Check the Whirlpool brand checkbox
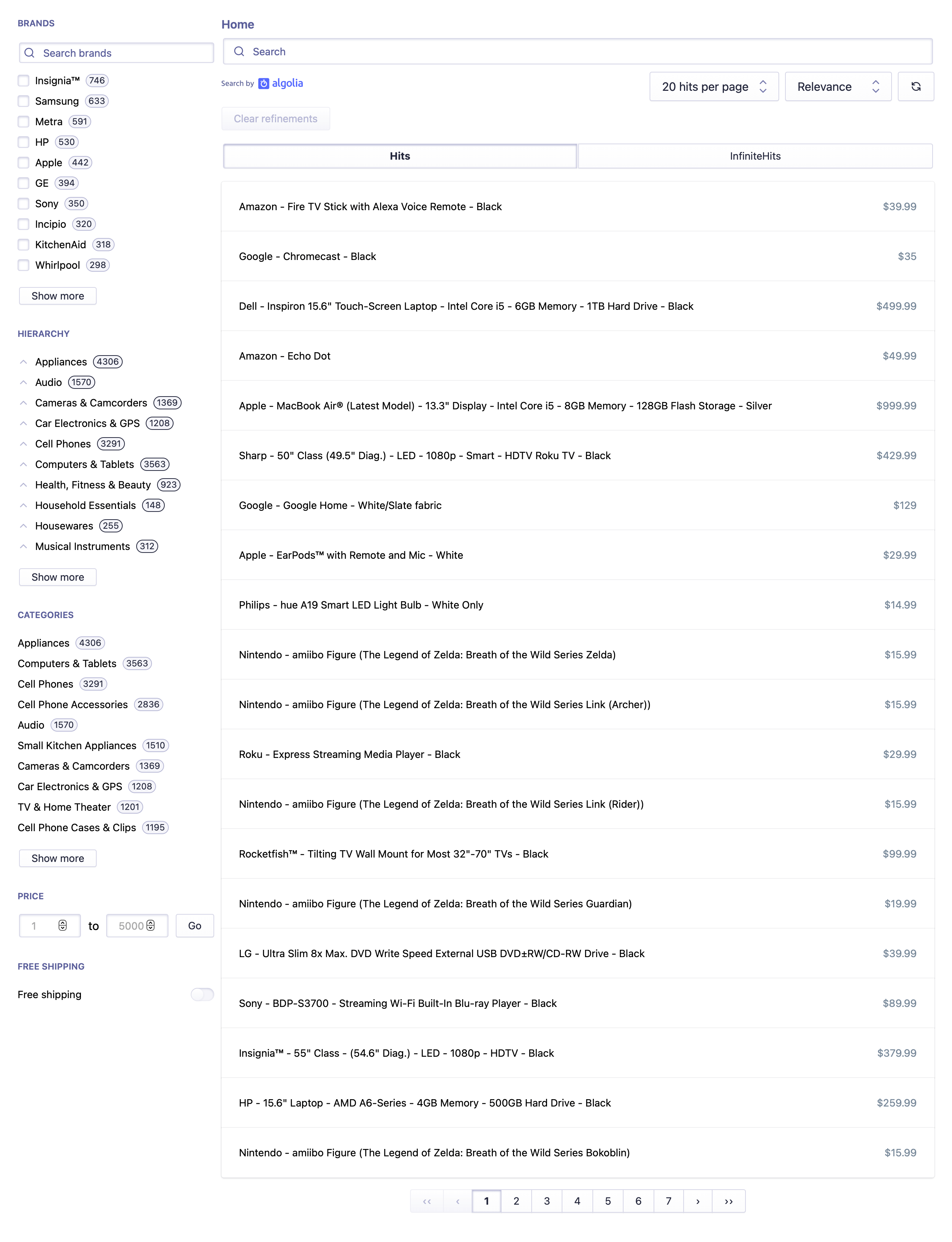This screenshot has width=952, height=1242. pos(23,265)
